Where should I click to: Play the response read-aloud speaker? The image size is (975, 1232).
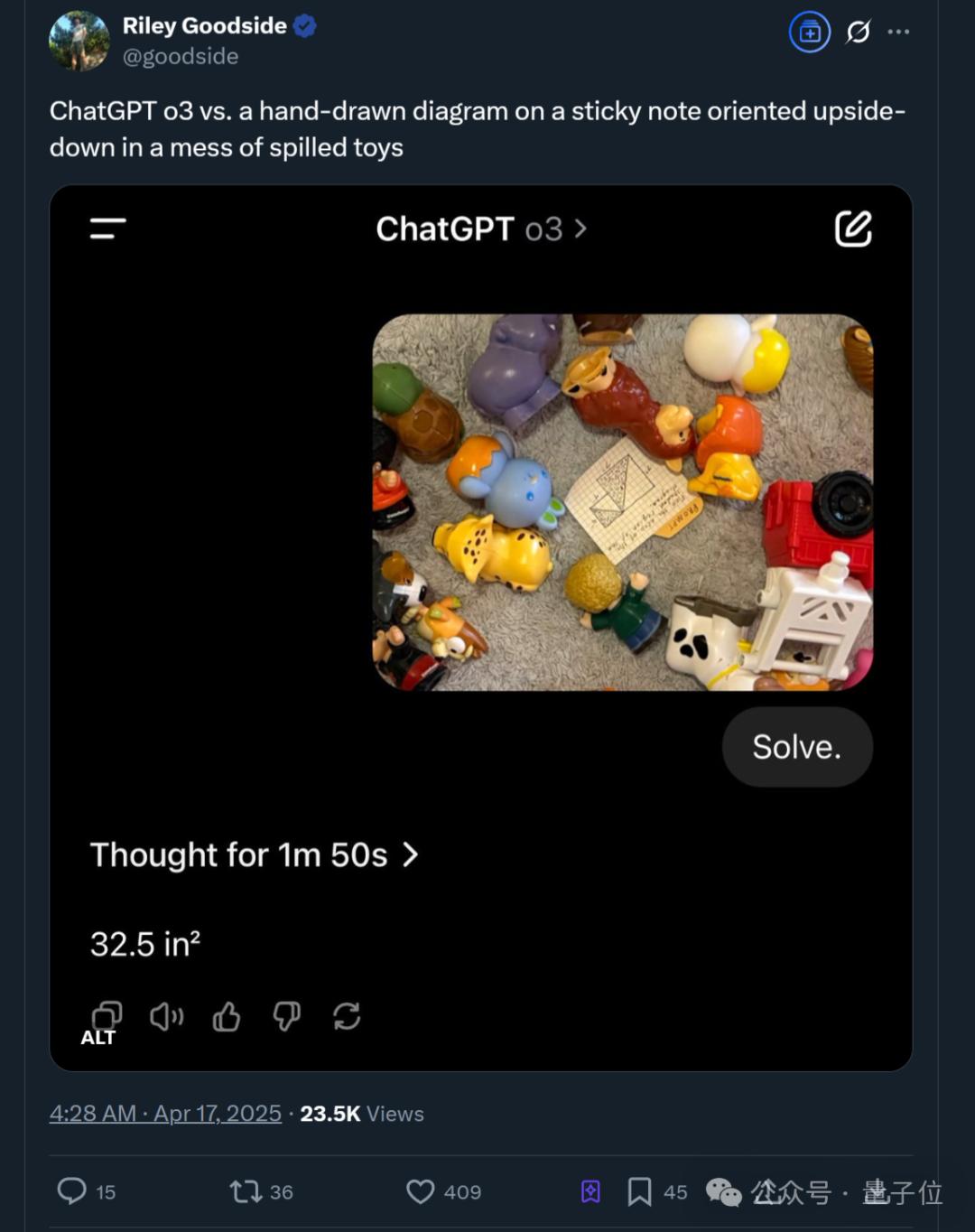166,1016
